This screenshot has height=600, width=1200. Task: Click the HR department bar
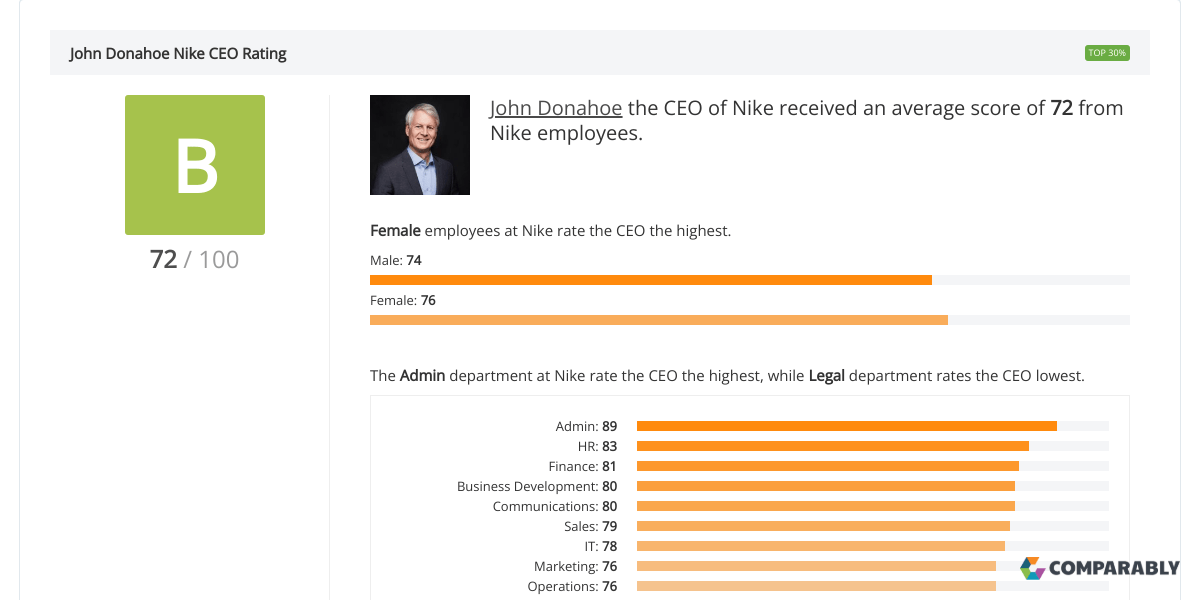point(830,445)
